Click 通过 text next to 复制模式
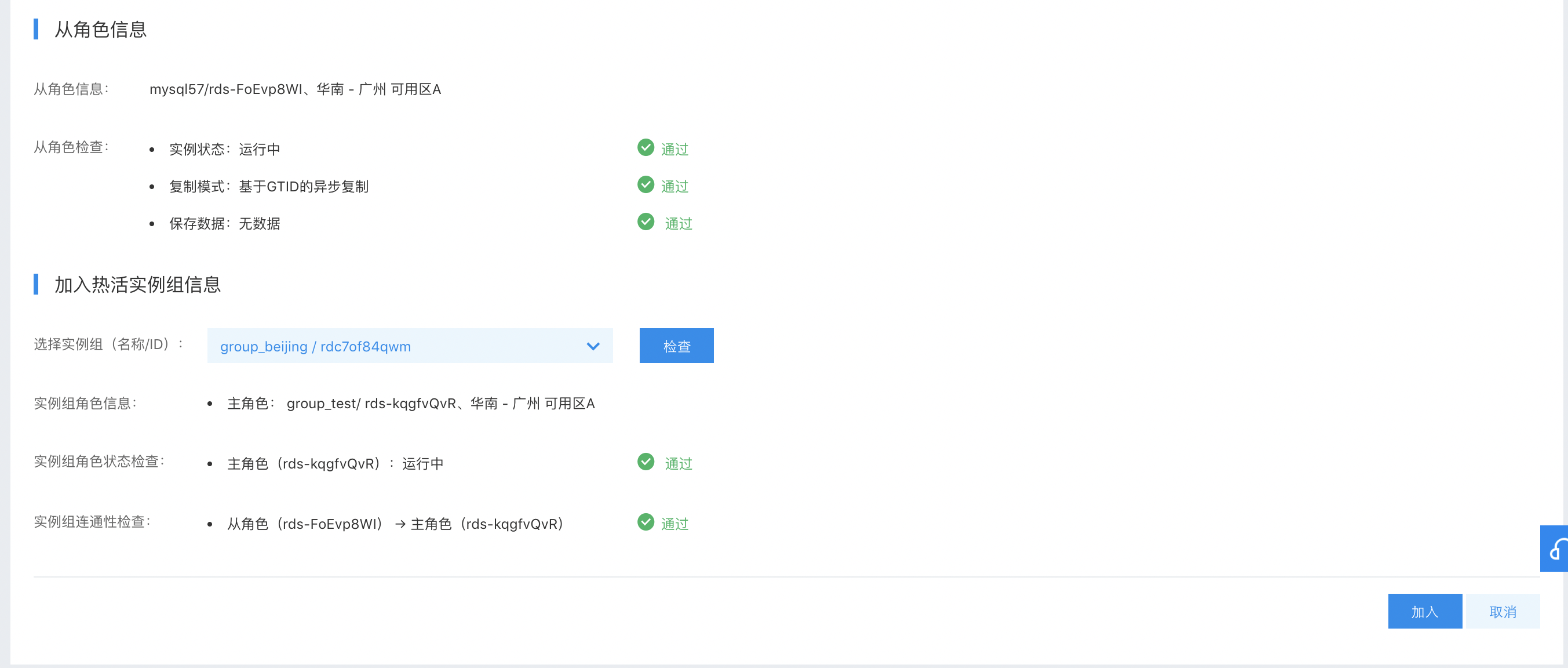The width and height of the screenshot is (1568, 668). pos(674,186)
